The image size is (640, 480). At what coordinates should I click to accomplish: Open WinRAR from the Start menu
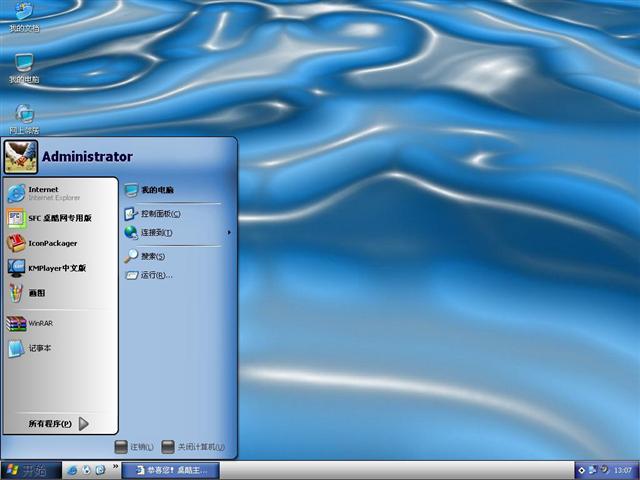[38, 324]
